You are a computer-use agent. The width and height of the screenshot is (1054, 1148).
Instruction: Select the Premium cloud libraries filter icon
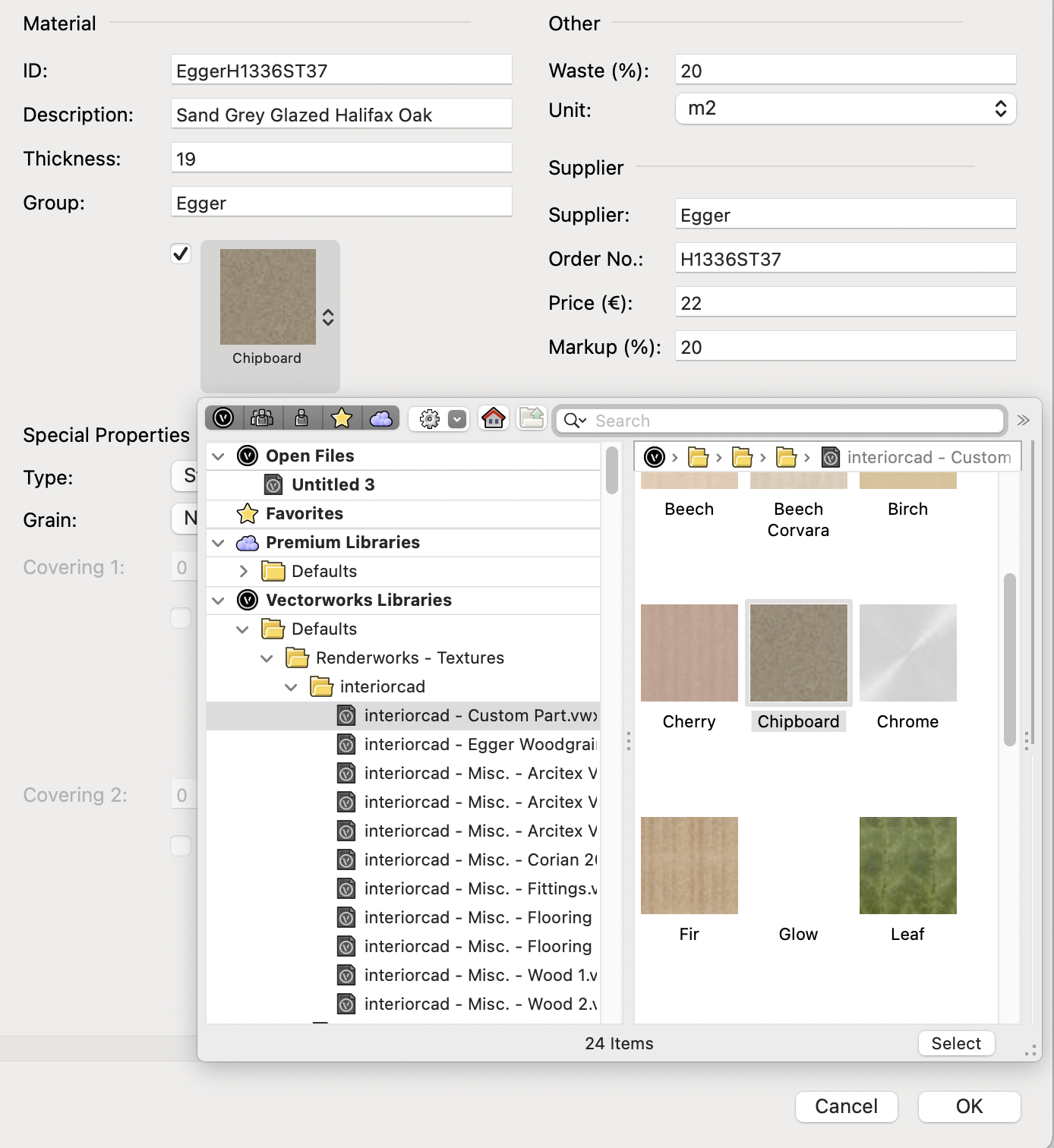click(x=381, y=418)
